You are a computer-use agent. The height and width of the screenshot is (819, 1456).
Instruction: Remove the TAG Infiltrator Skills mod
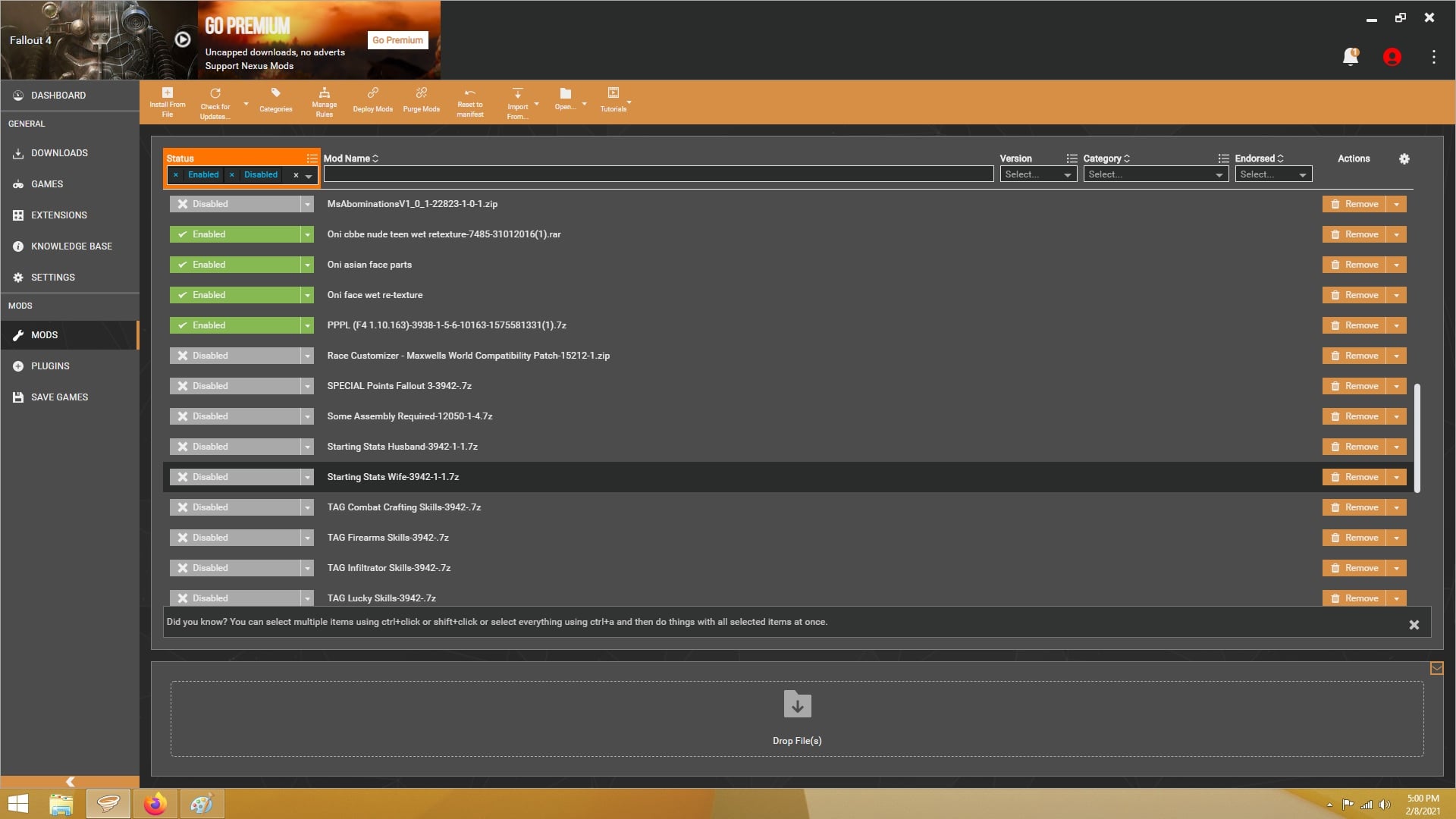[x=1354, y=568]
